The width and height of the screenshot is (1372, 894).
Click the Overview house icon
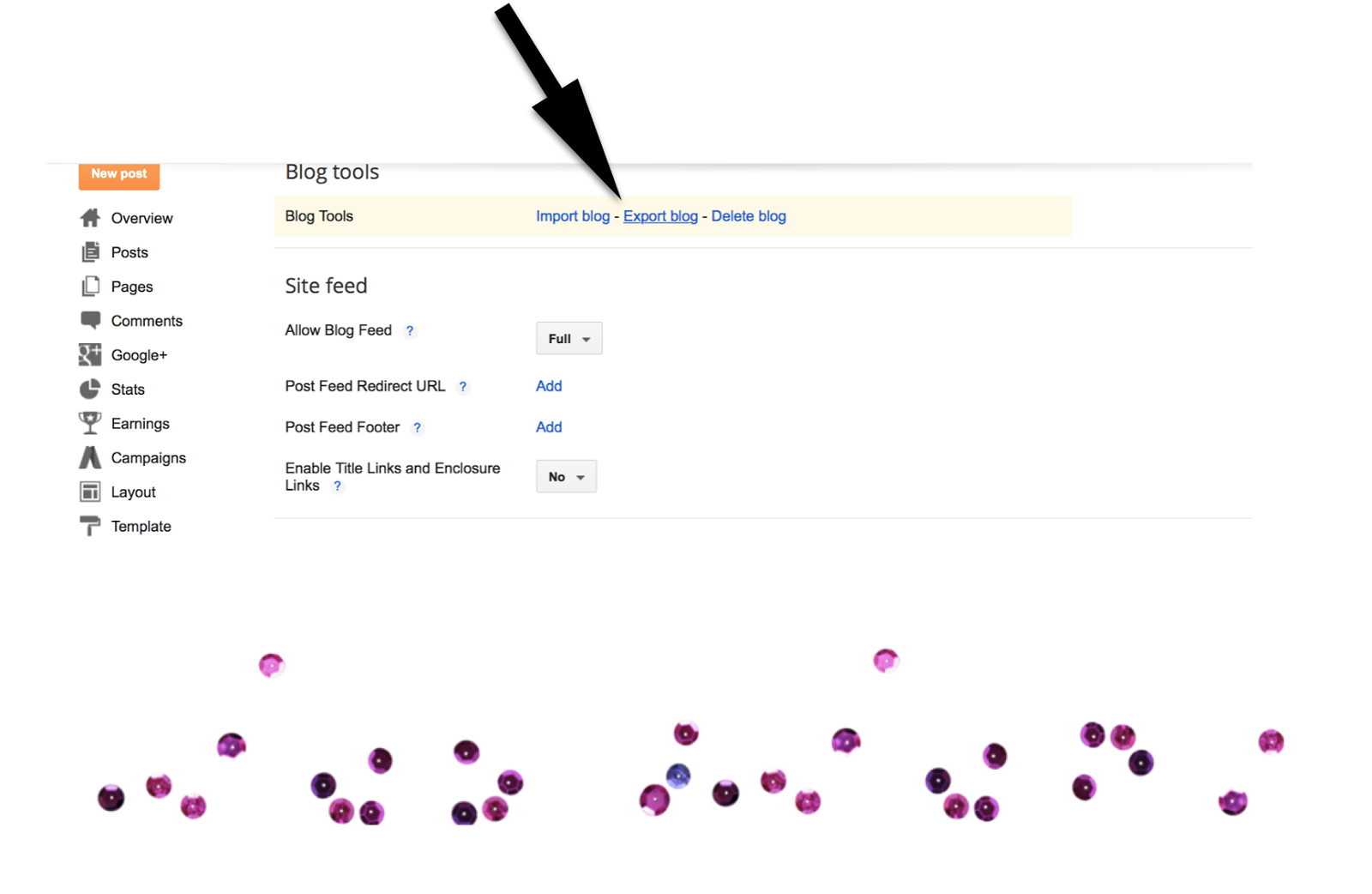tap(90, 218)
